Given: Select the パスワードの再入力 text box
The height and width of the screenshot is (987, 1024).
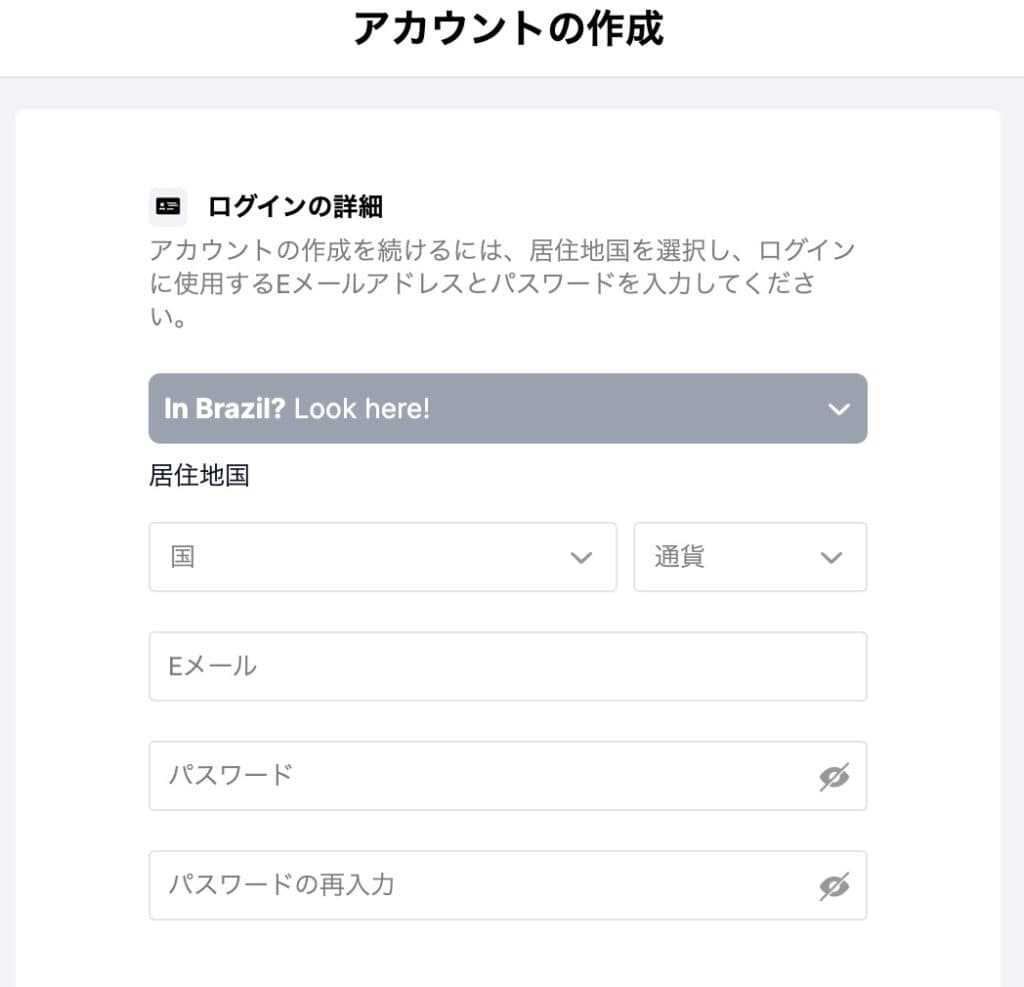Looking at the screenshot, I should coord(480,886).
